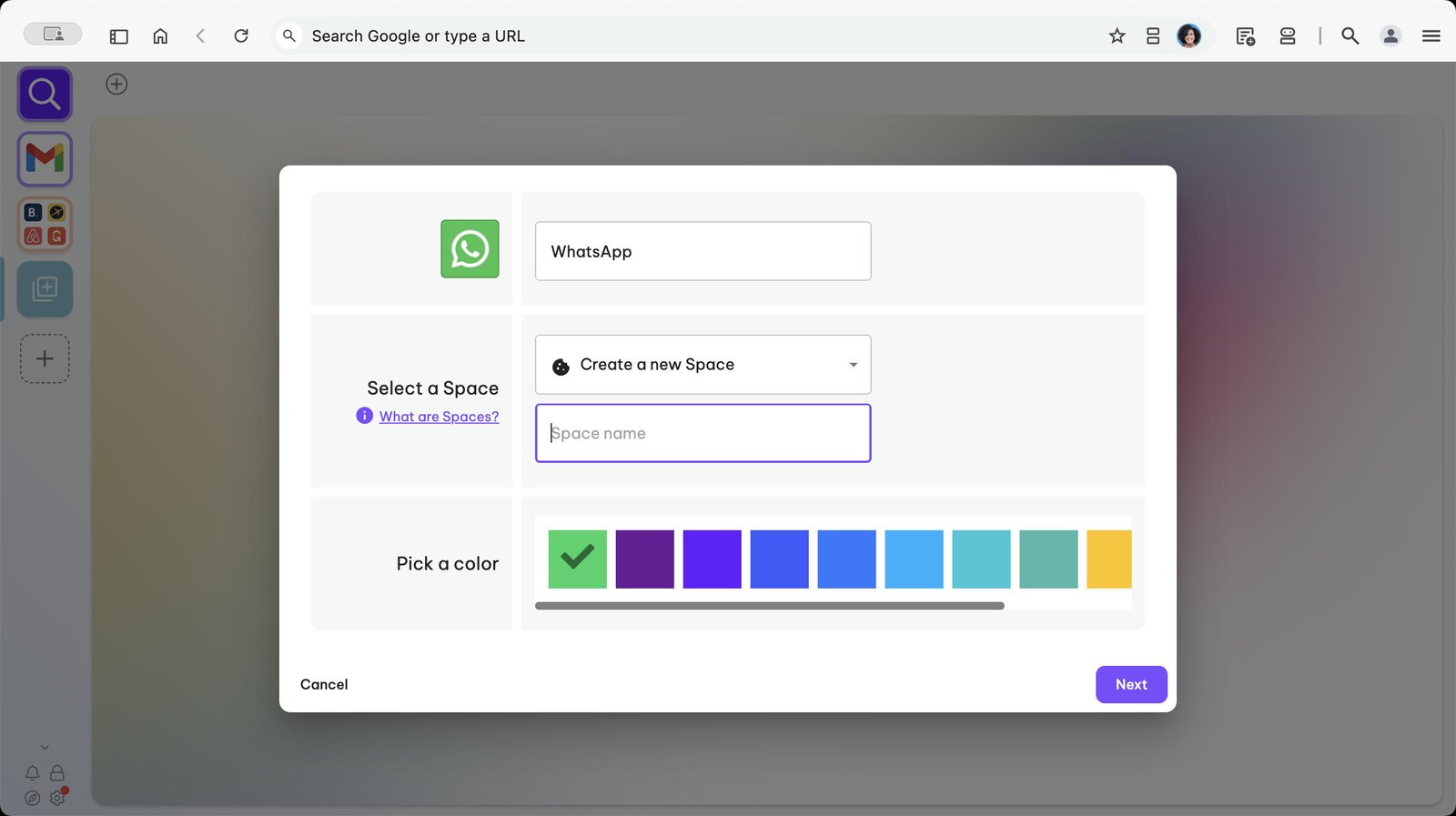The width and height of the screenshot is (1456, 816).
Task: Click the user avatar in the toolbar
Action: tap(1188, 36)
